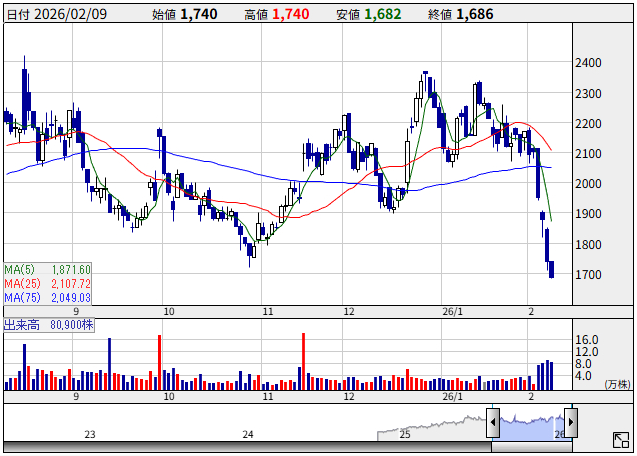Click the 2100 price axis label
This screenshot has width=637, height=456.
pyautogui.click(x=588, y=154)
